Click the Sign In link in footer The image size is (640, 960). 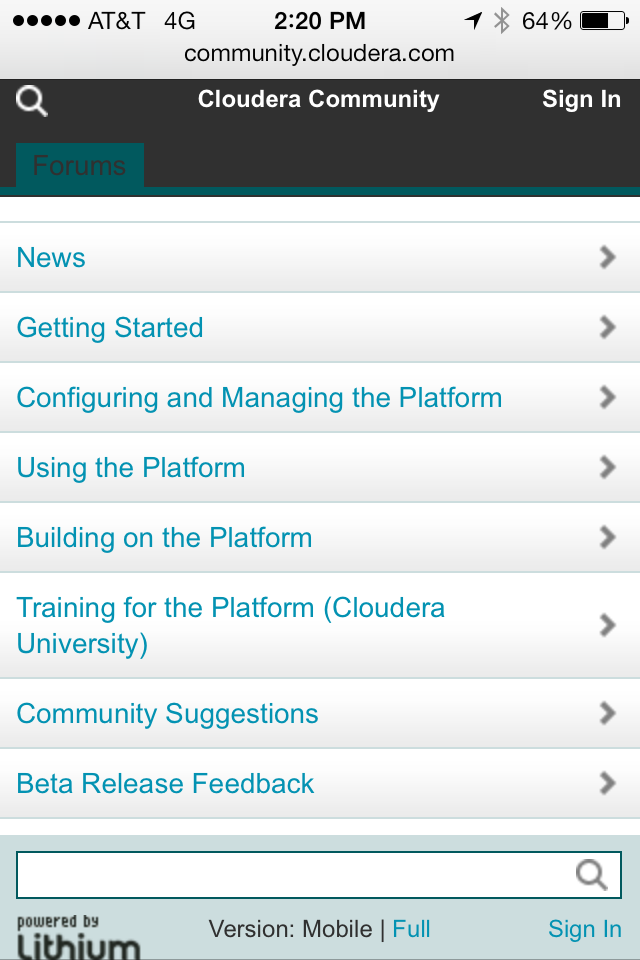pos(584,930)
